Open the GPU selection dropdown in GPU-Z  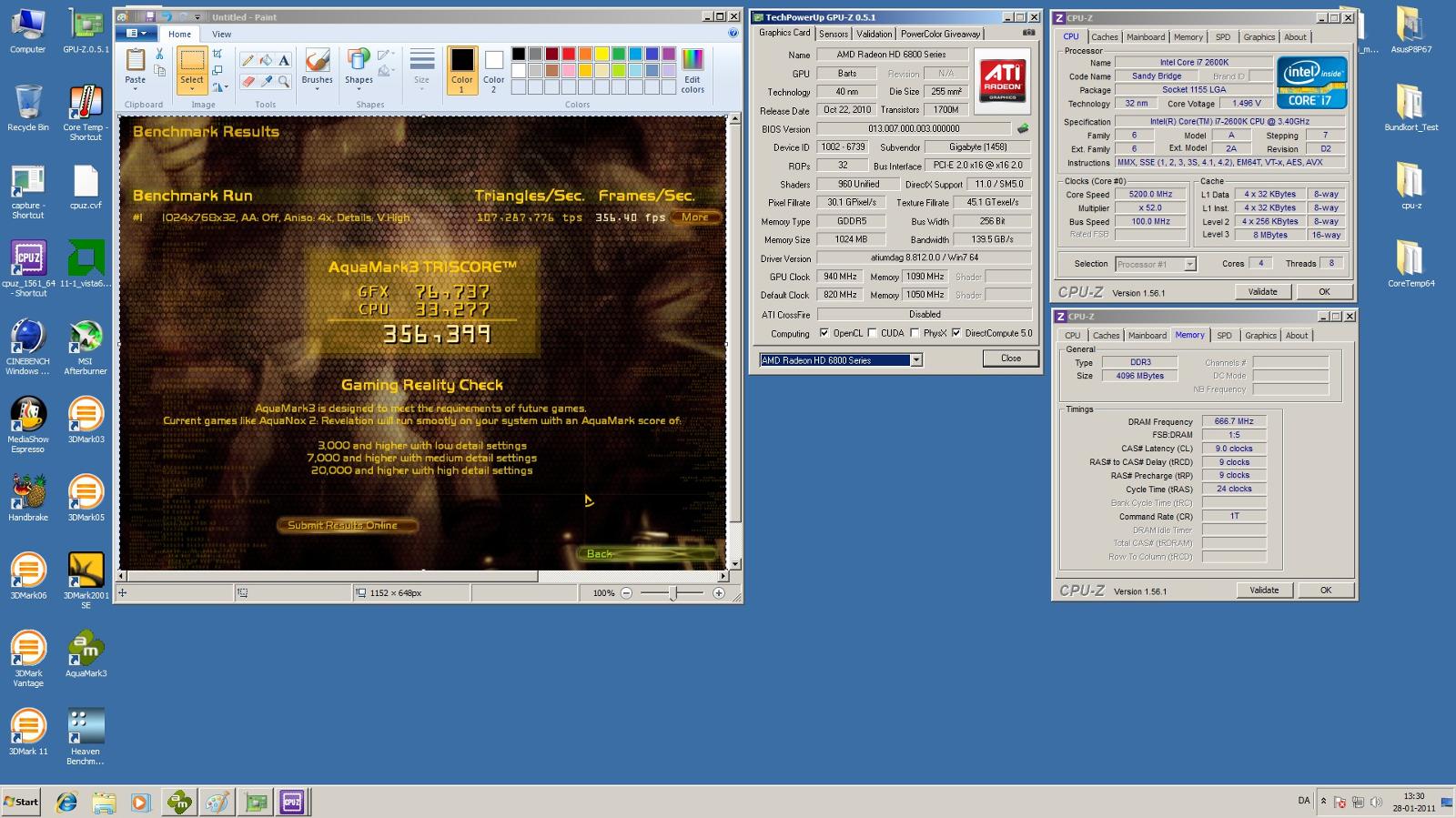click(916, 360)
